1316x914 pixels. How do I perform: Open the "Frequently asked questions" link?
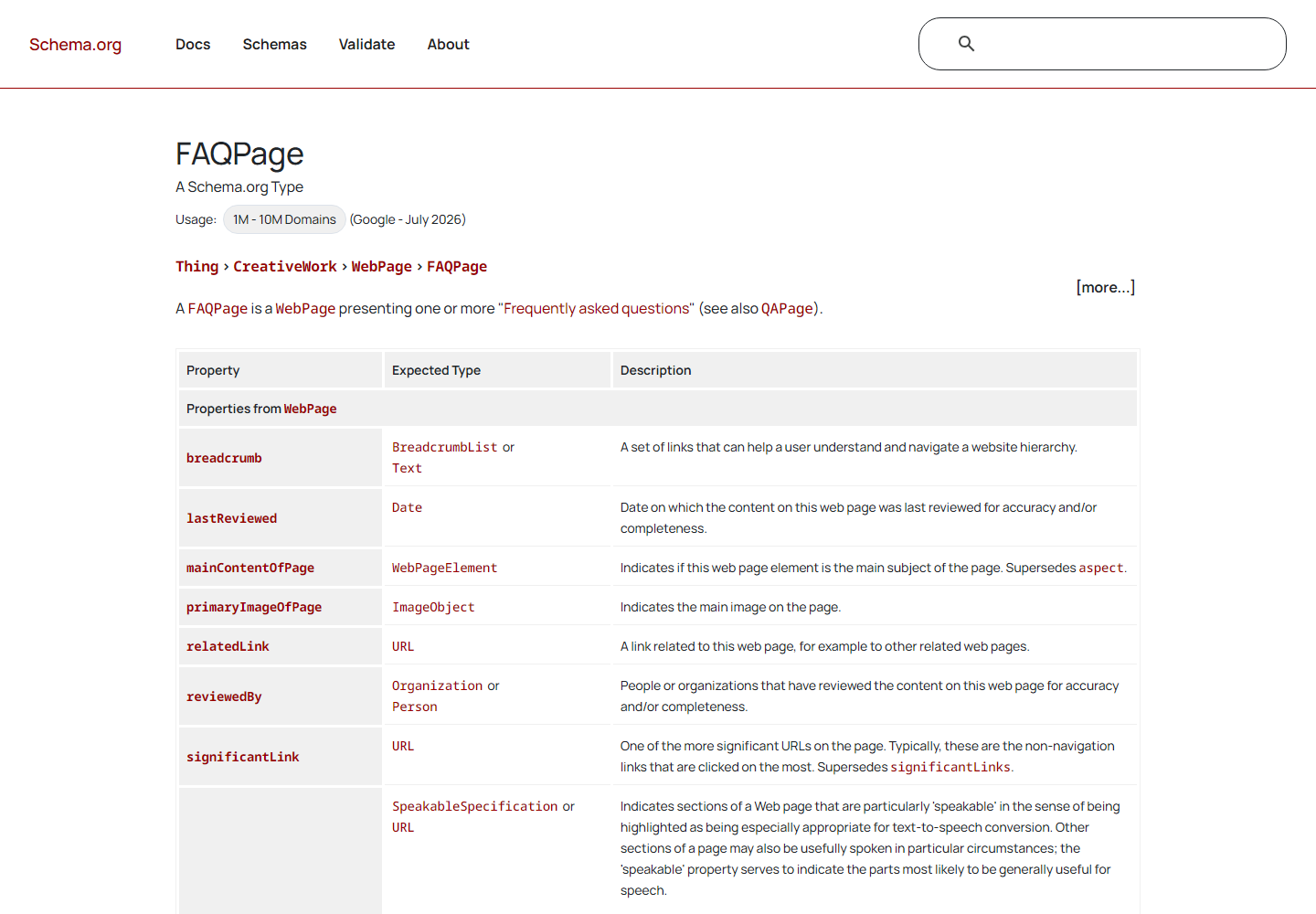tap(596, 309)
